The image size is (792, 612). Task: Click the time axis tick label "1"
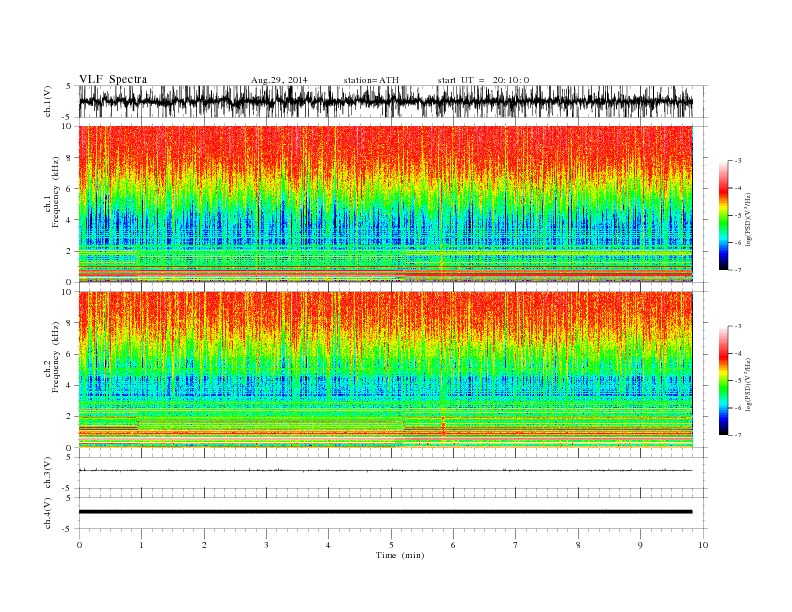click(x=142, y=545)
